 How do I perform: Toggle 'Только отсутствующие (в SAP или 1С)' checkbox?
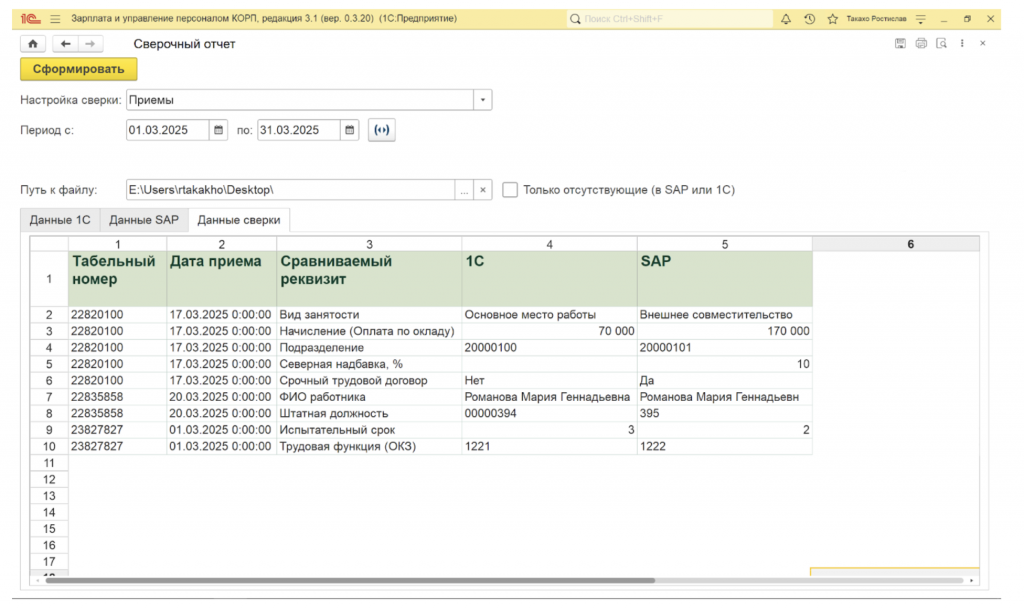click(x=510, y=190)
